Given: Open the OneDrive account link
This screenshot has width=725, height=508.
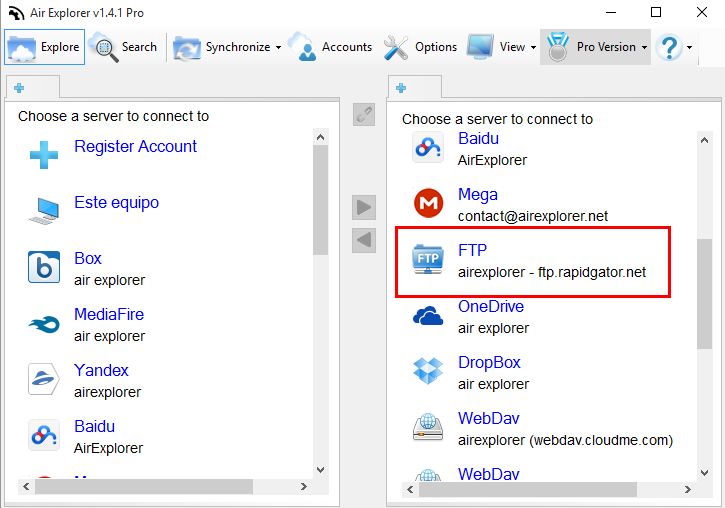Looking at the screenshot, I should (491, 306).
